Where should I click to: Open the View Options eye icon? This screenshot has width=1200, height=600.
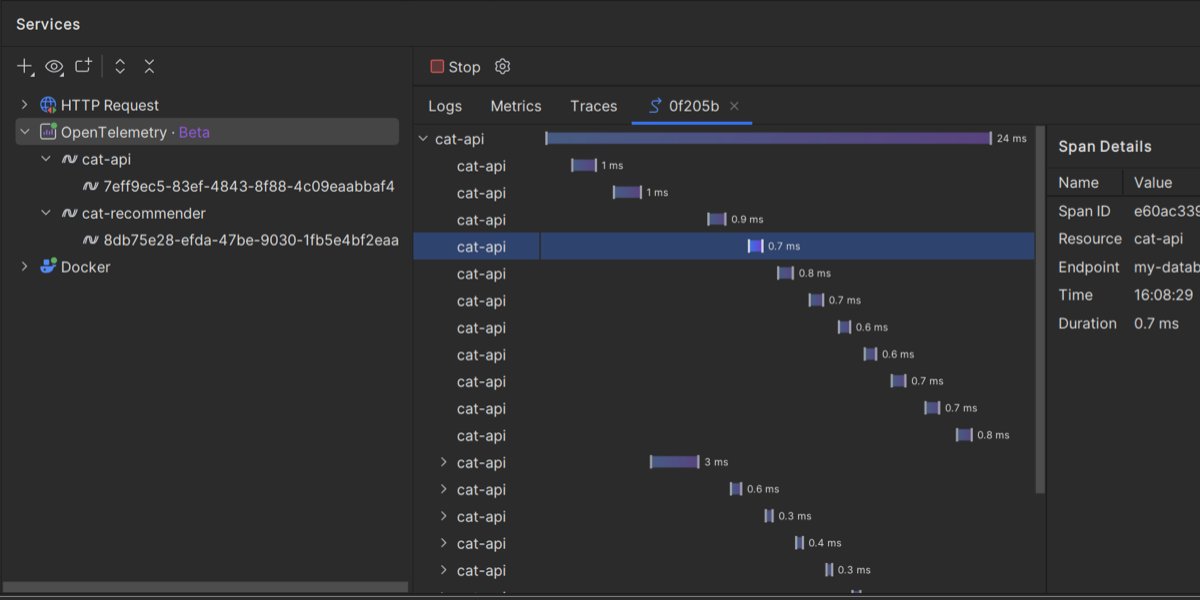pos(53,66)
